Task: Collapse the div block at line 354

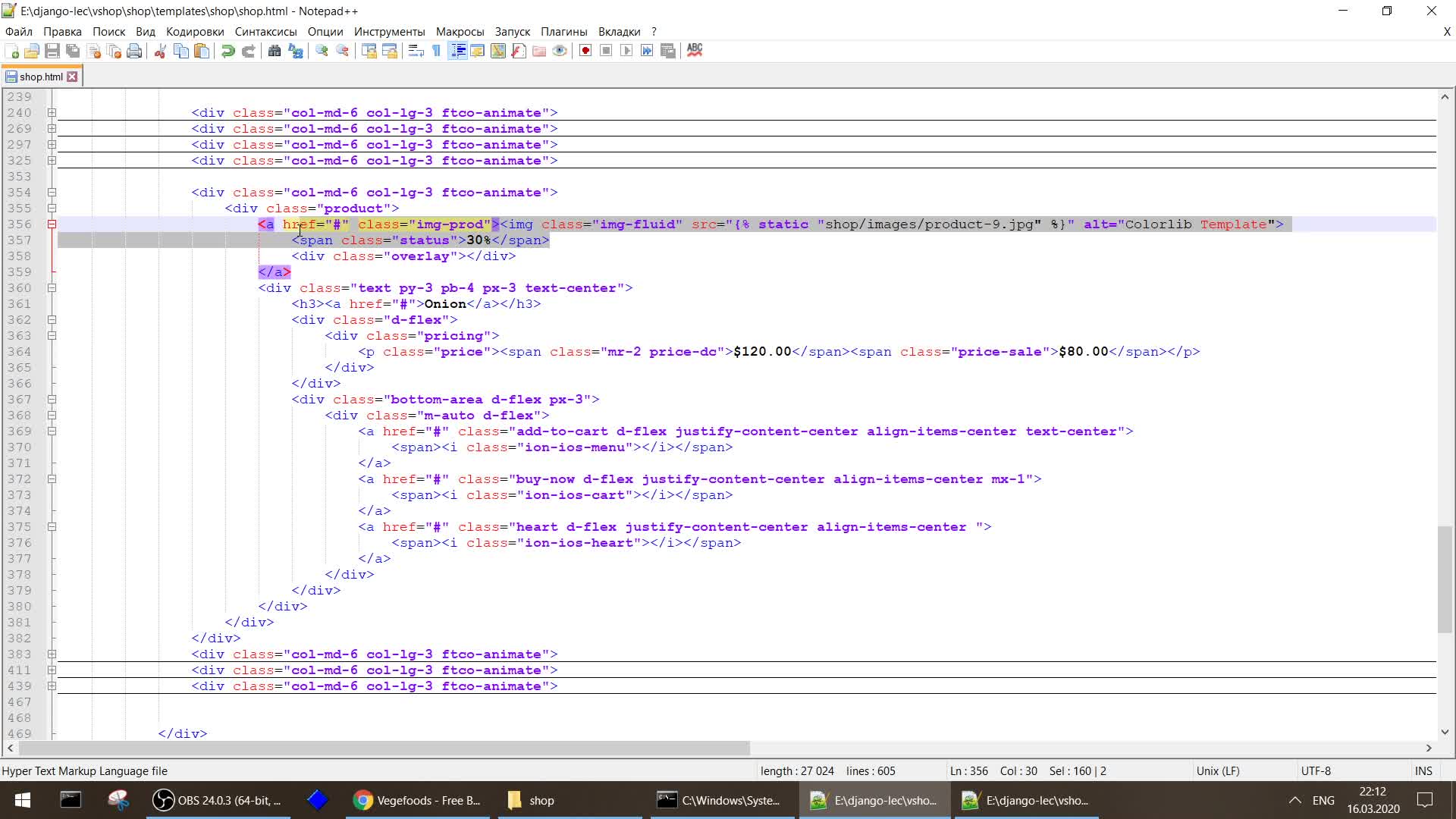Action: tap(52, 192)
